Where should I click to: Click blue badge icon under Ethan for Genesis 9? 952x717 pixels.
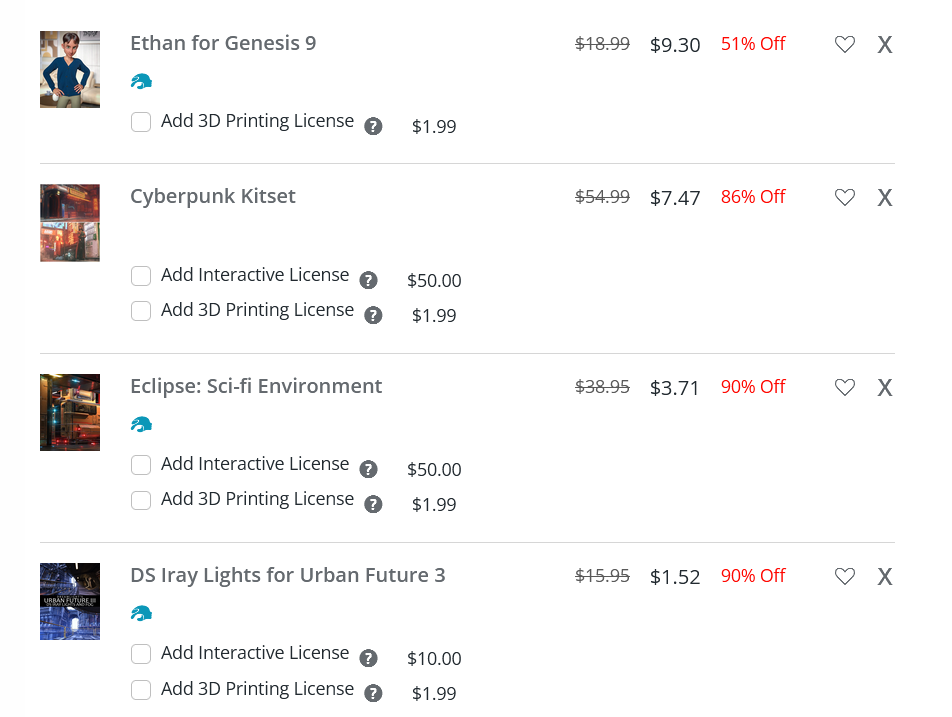[x=141, y=81]
